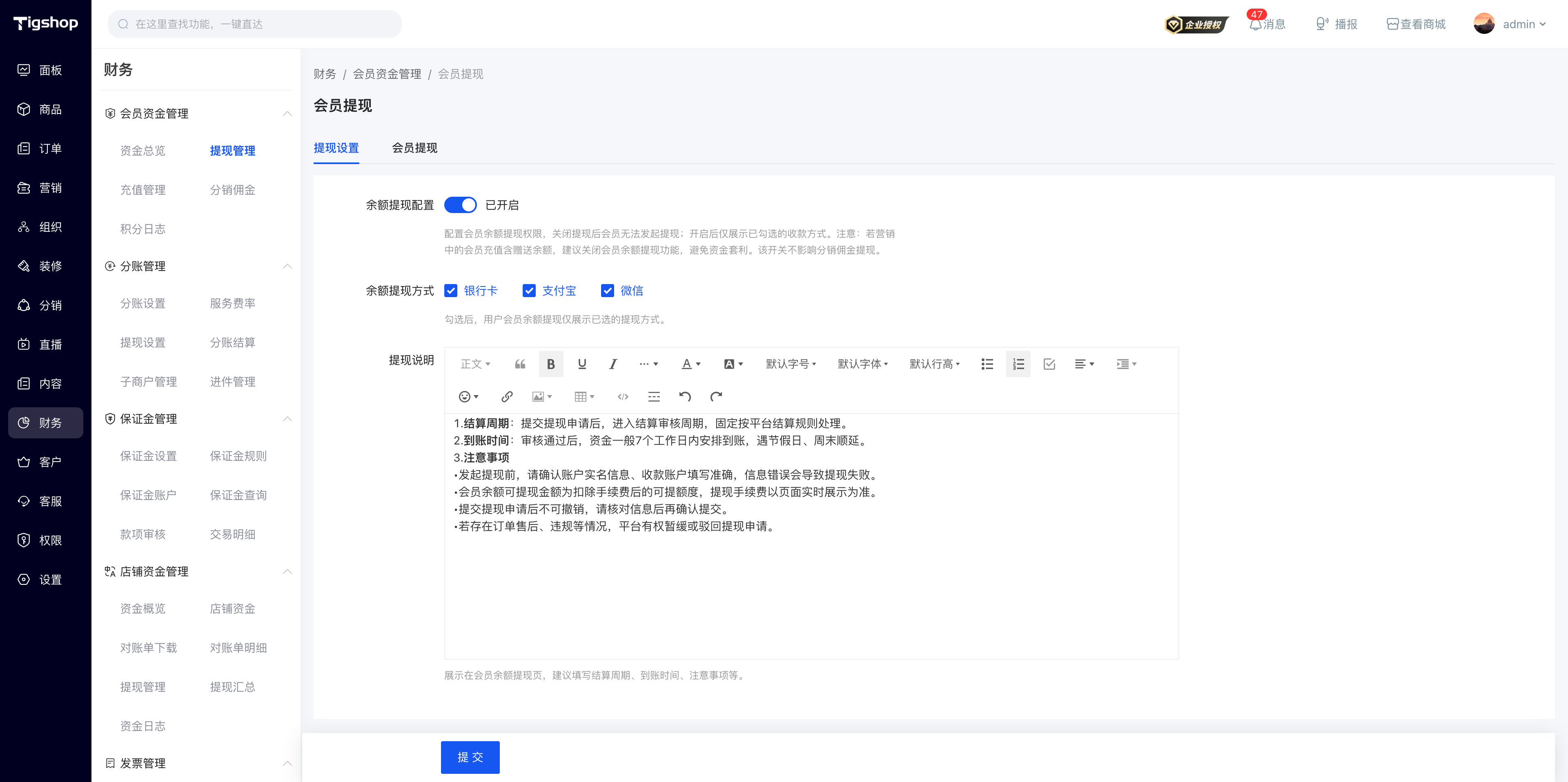
Task: Click the 企业授权 badge
Action: (x=1197, y=24)
